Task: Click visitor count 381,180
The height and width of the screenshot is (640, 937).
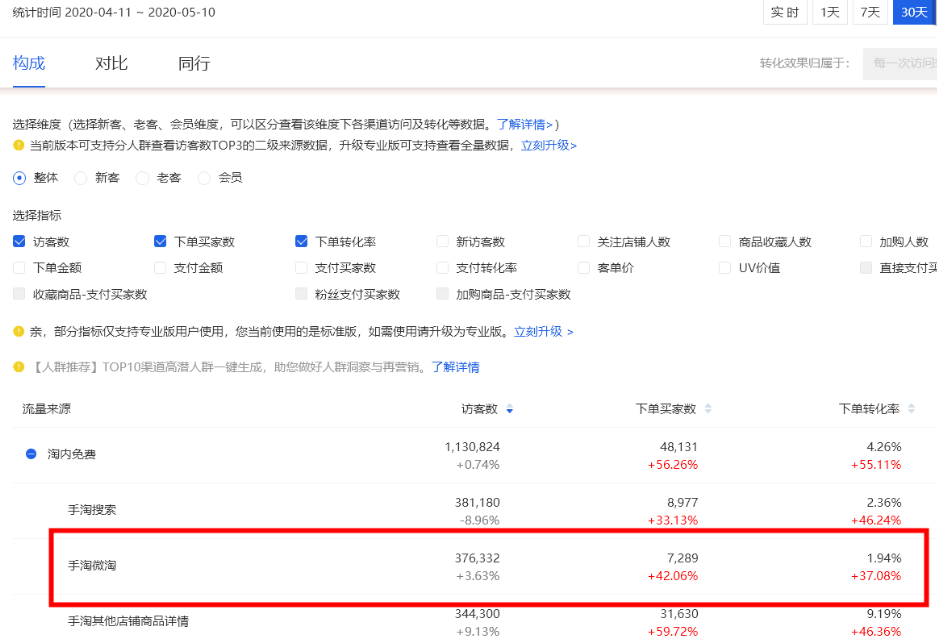Action: [x=477, y=503]
